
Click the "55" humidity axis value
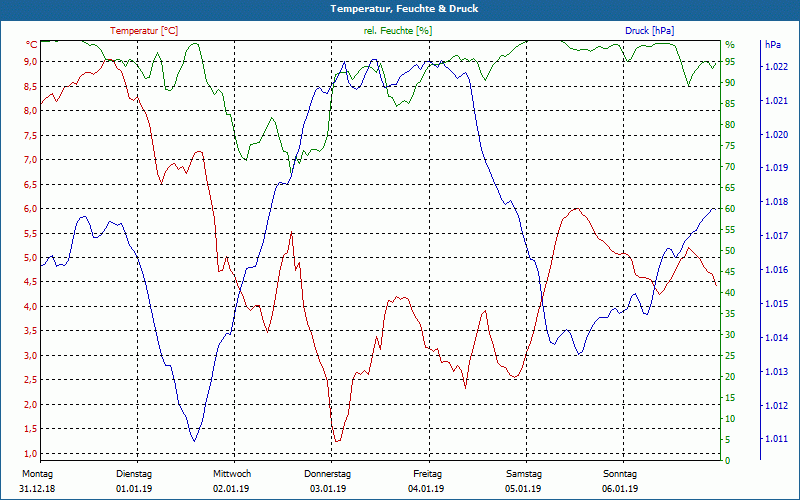(x=730, y=230)
